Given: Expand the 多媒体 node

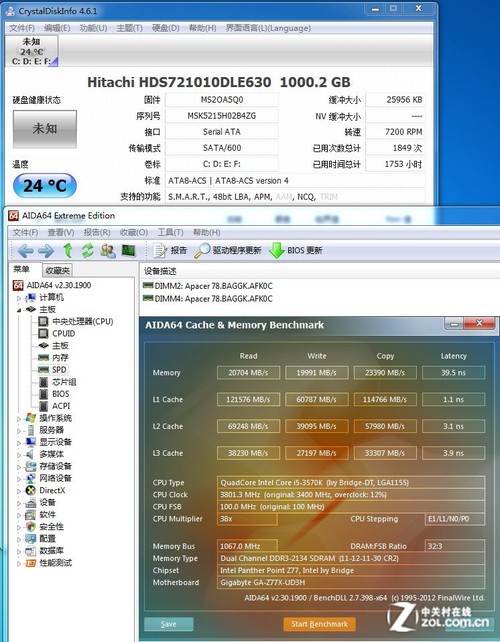Looking at the screenshot, I should click(x=19, y=455).
